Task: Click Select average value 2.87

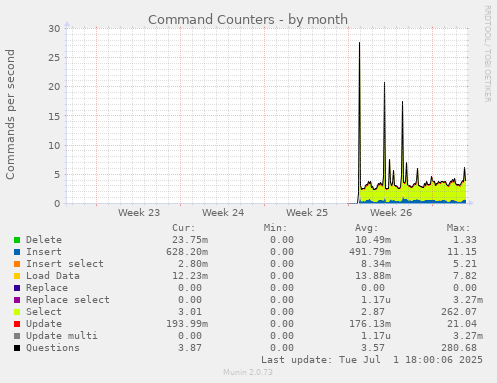Action: click(373, 312)
